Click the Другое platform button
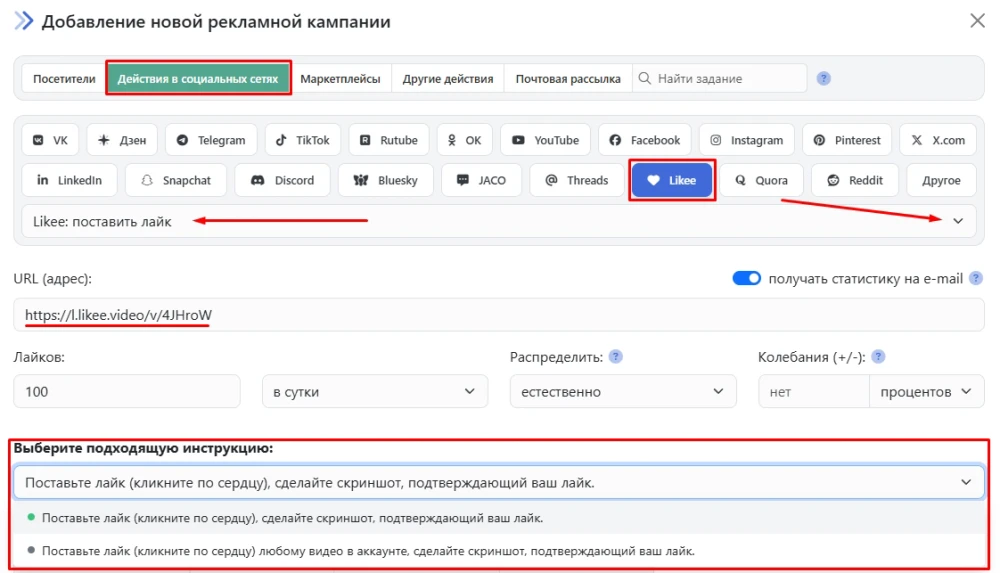 (x=941, y=181)
